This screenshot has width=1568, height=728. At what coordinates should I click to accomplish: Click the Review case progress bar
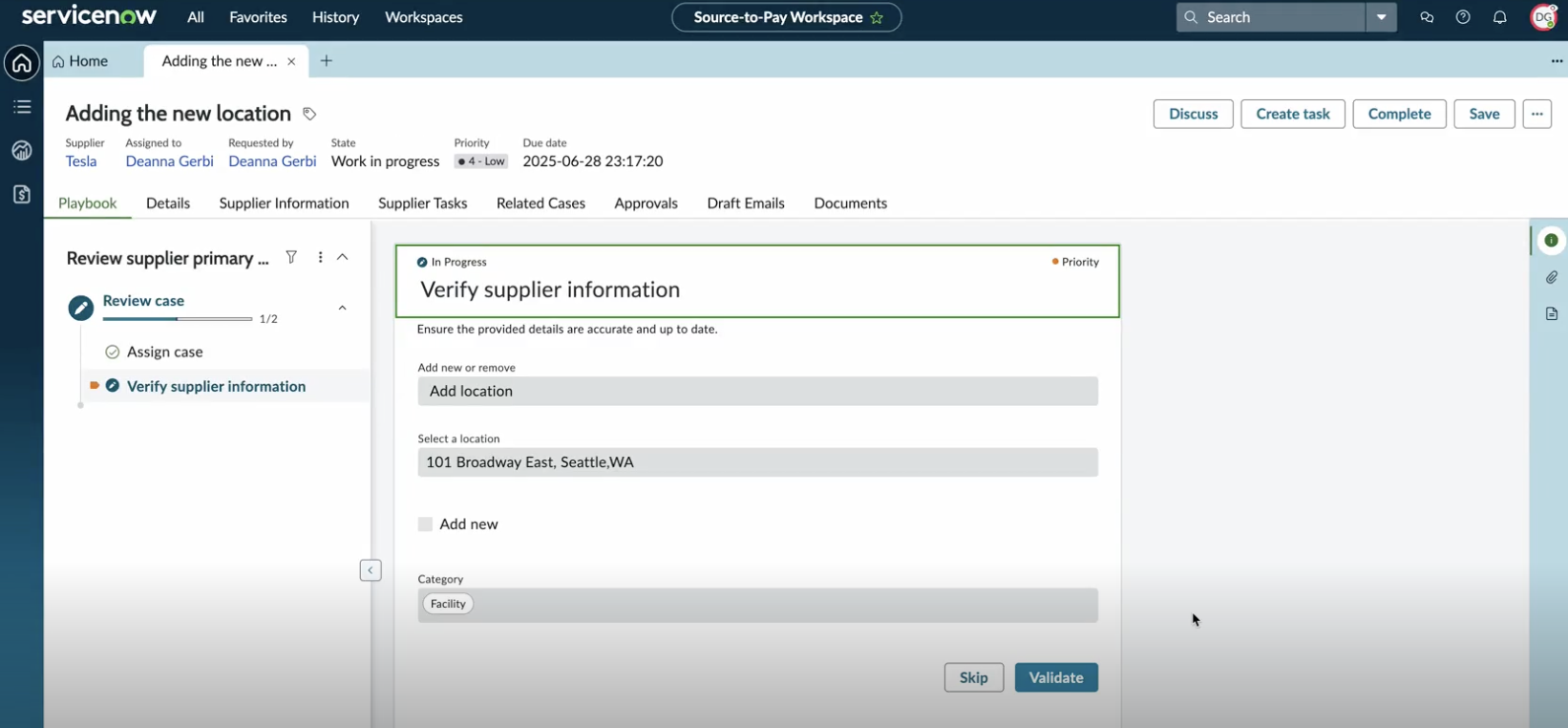178,319
